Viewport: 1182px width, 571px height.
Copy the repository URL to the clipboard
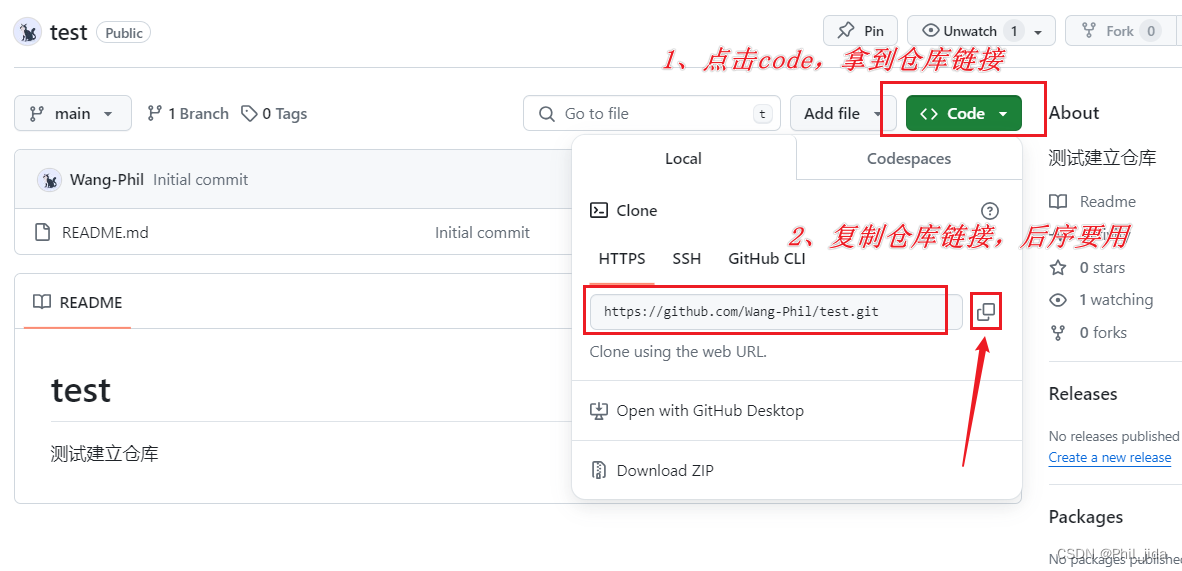pyautogui.click(x=985, y=312)
